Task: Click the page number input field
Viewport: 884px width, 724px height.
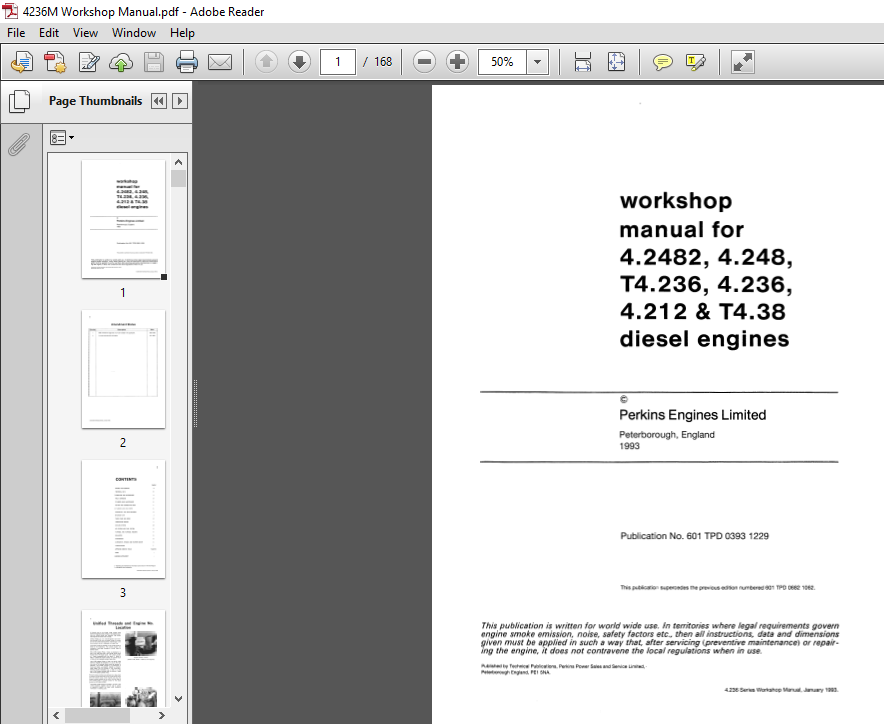Action: coord(338,62)
